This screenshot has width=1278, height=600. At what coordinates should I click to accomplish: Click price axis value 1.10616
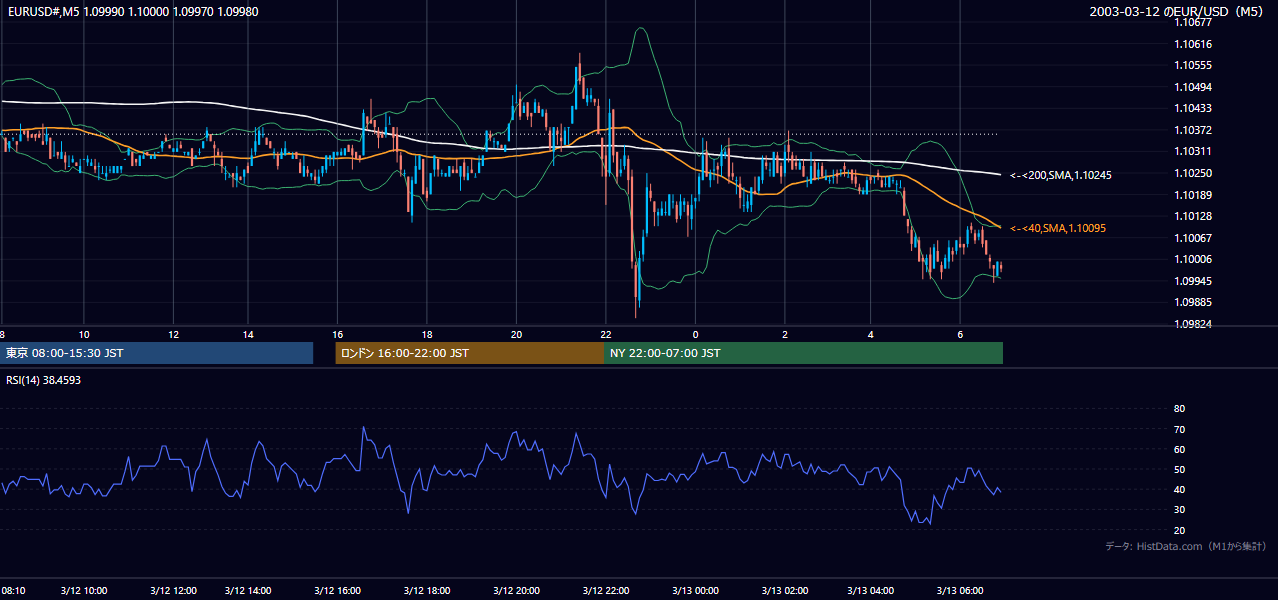pos(1192,44)
